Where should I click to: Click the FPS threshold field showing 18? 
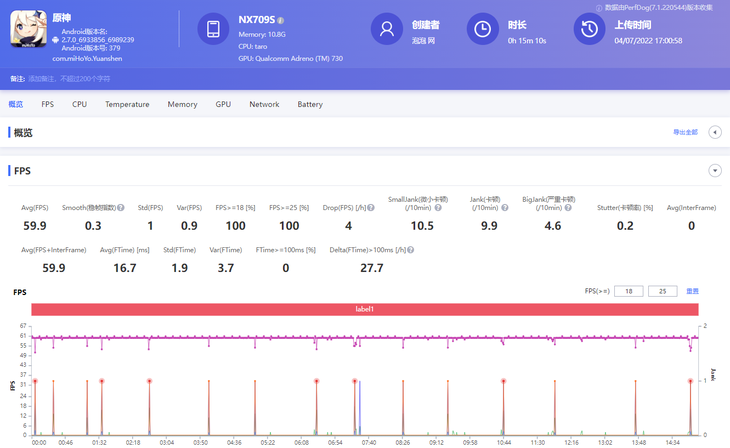point(629,291)
